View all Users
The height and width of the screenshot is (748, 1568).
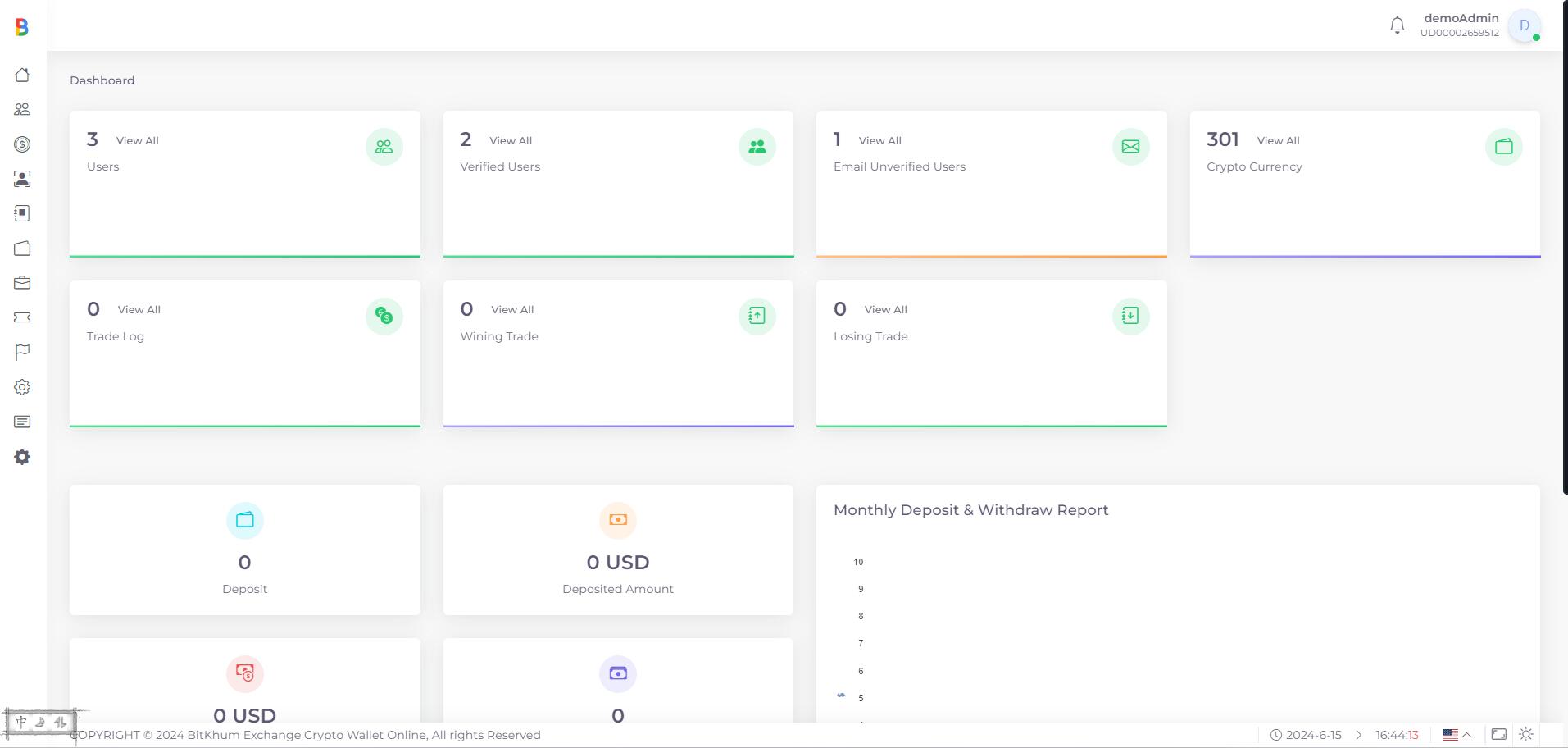pos(138,141)
